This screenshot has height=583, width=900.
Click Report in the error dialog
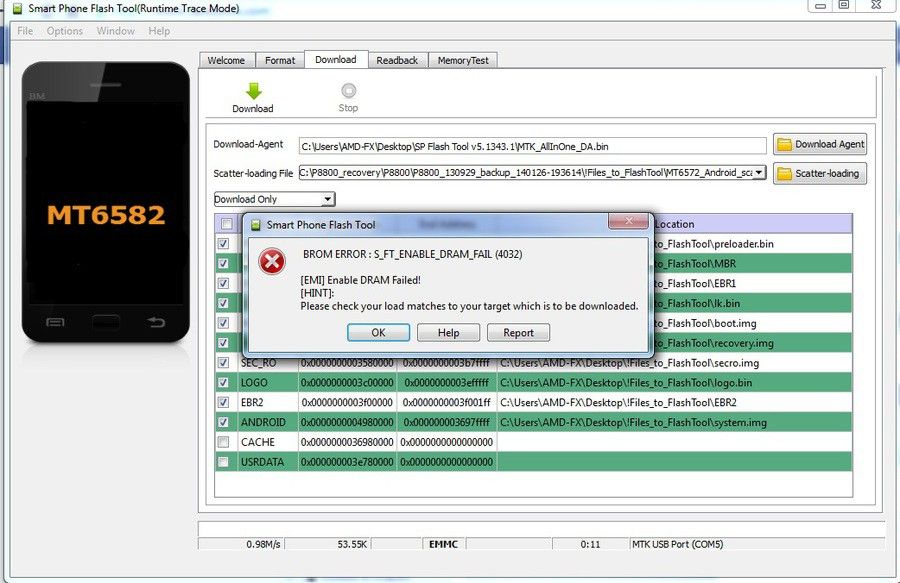point(518,333)
